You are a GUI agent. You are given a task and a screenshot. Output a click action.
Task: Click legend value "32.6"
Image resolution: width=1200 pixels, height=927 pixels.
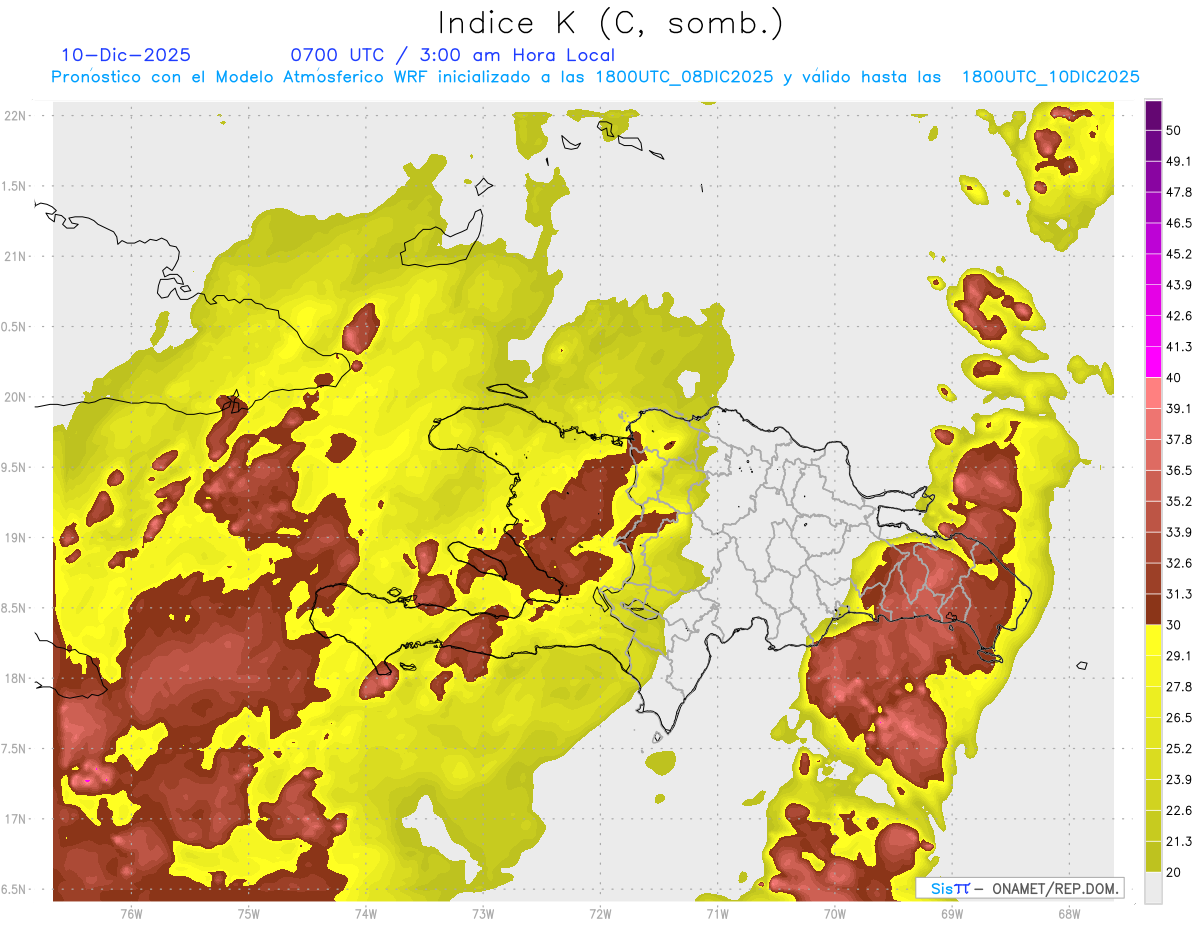point(1179,563)
